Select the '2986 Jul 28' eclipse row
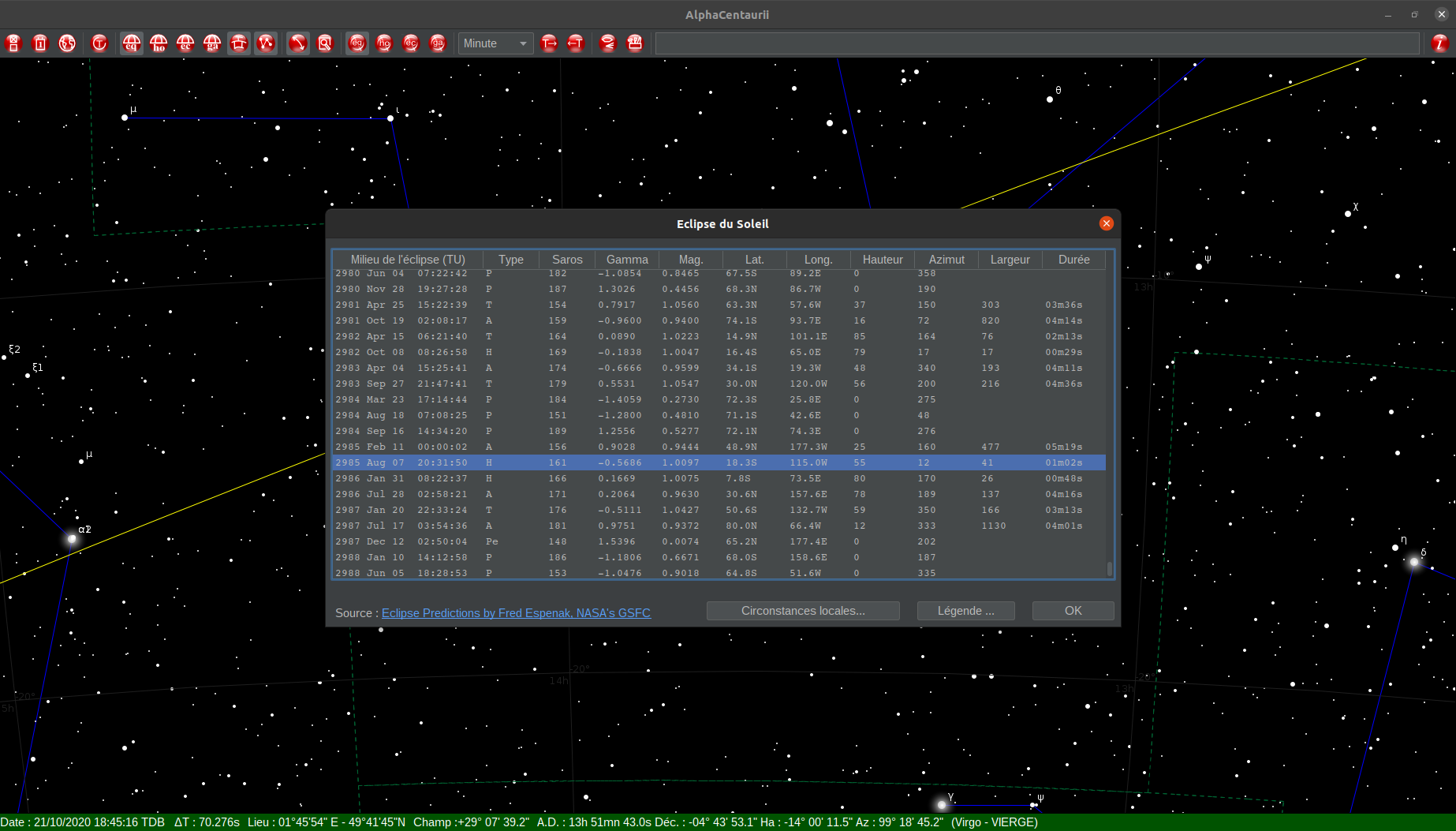 (719, 494)
